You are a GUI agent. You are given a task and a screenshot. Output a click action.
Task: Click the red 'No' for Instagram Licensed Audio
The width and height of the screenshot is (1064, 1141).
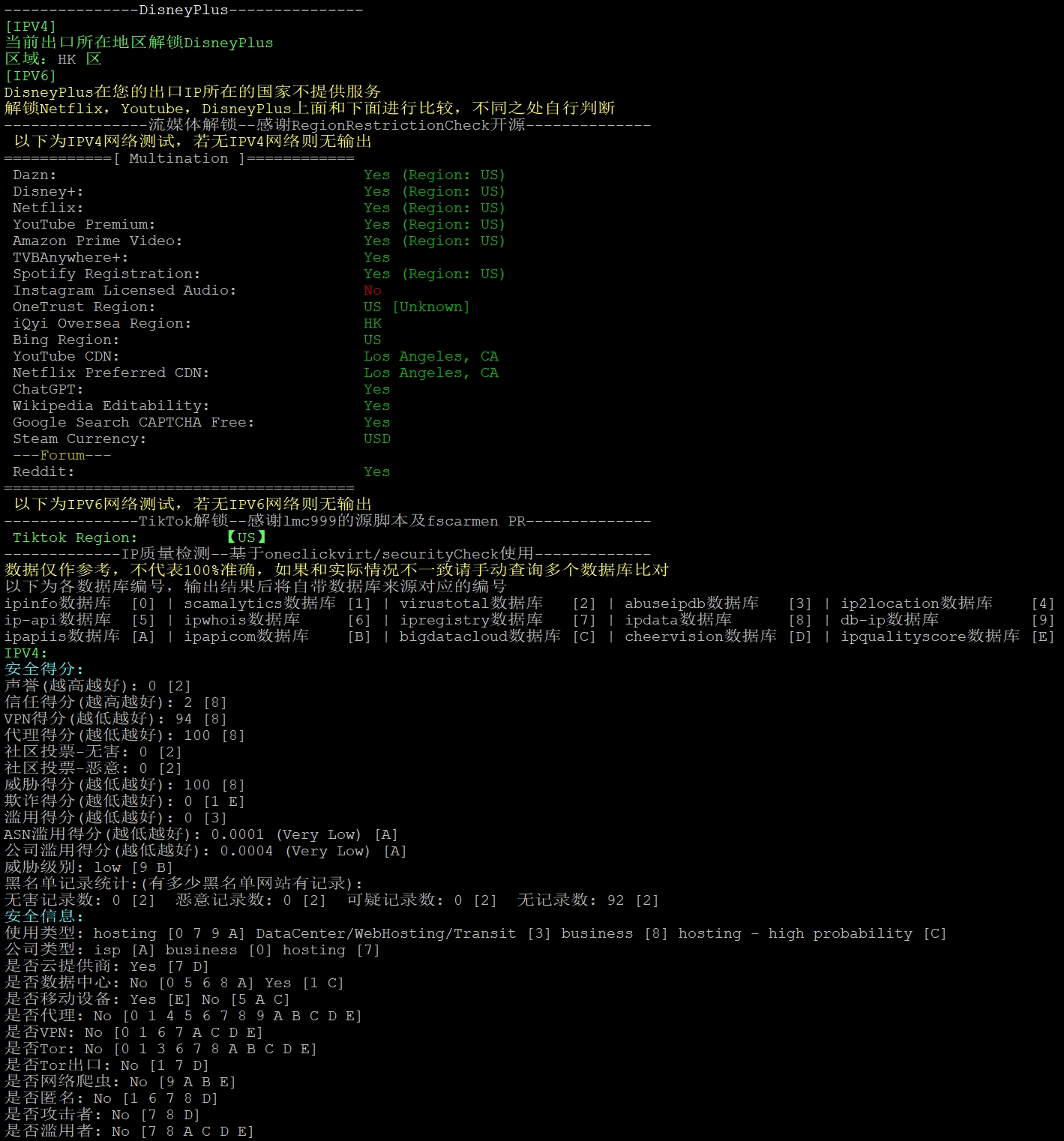coord(373,290)
